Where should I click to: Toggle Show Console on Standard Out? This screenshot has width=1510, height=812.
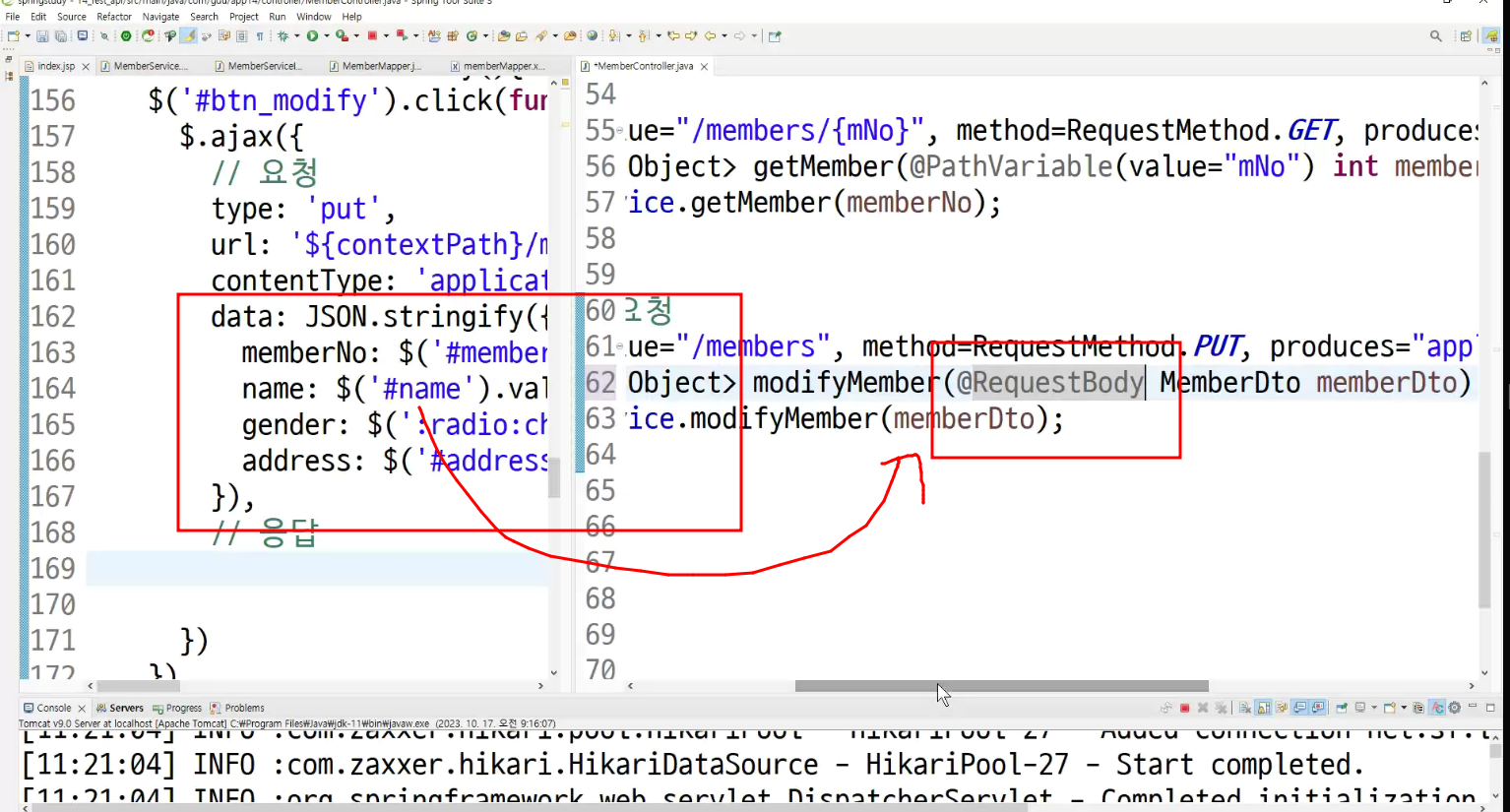point(1299,708)
